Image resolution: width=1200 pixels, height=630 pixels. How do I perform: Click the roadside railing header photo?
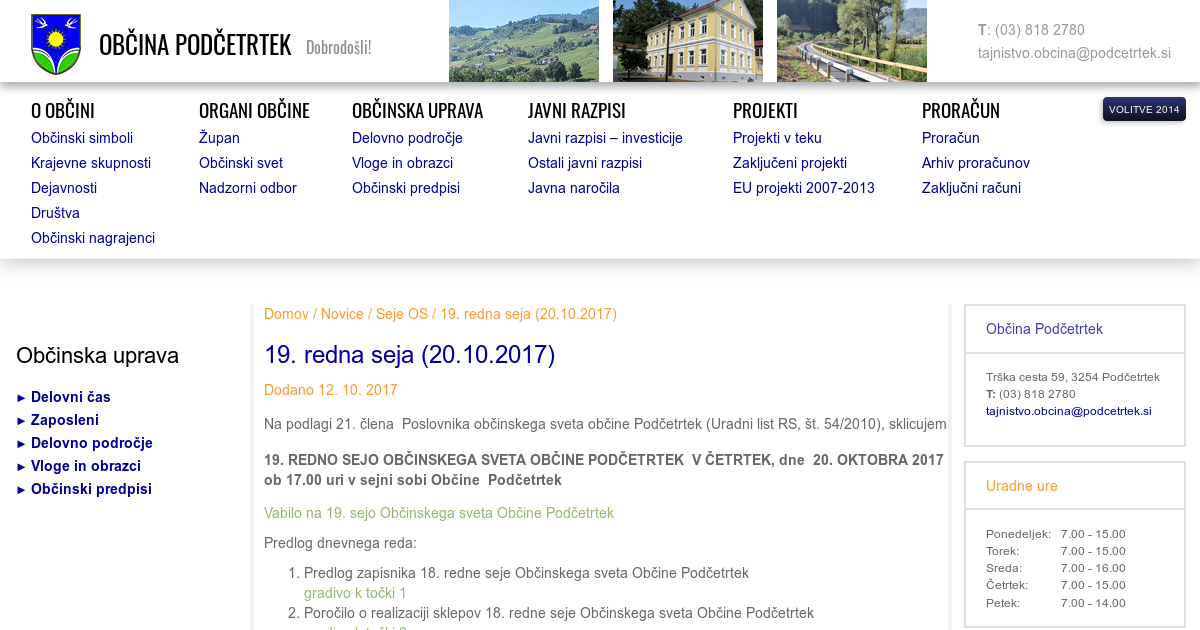pyautogui.click(x=851, y=41)
